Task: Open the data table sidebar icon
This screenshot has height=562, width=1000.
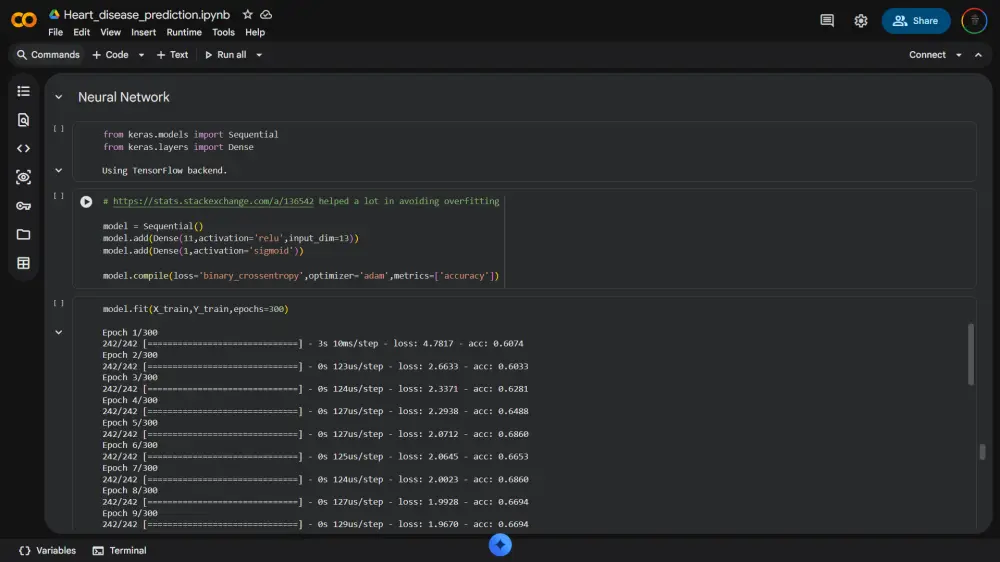Action: (24, 263)
